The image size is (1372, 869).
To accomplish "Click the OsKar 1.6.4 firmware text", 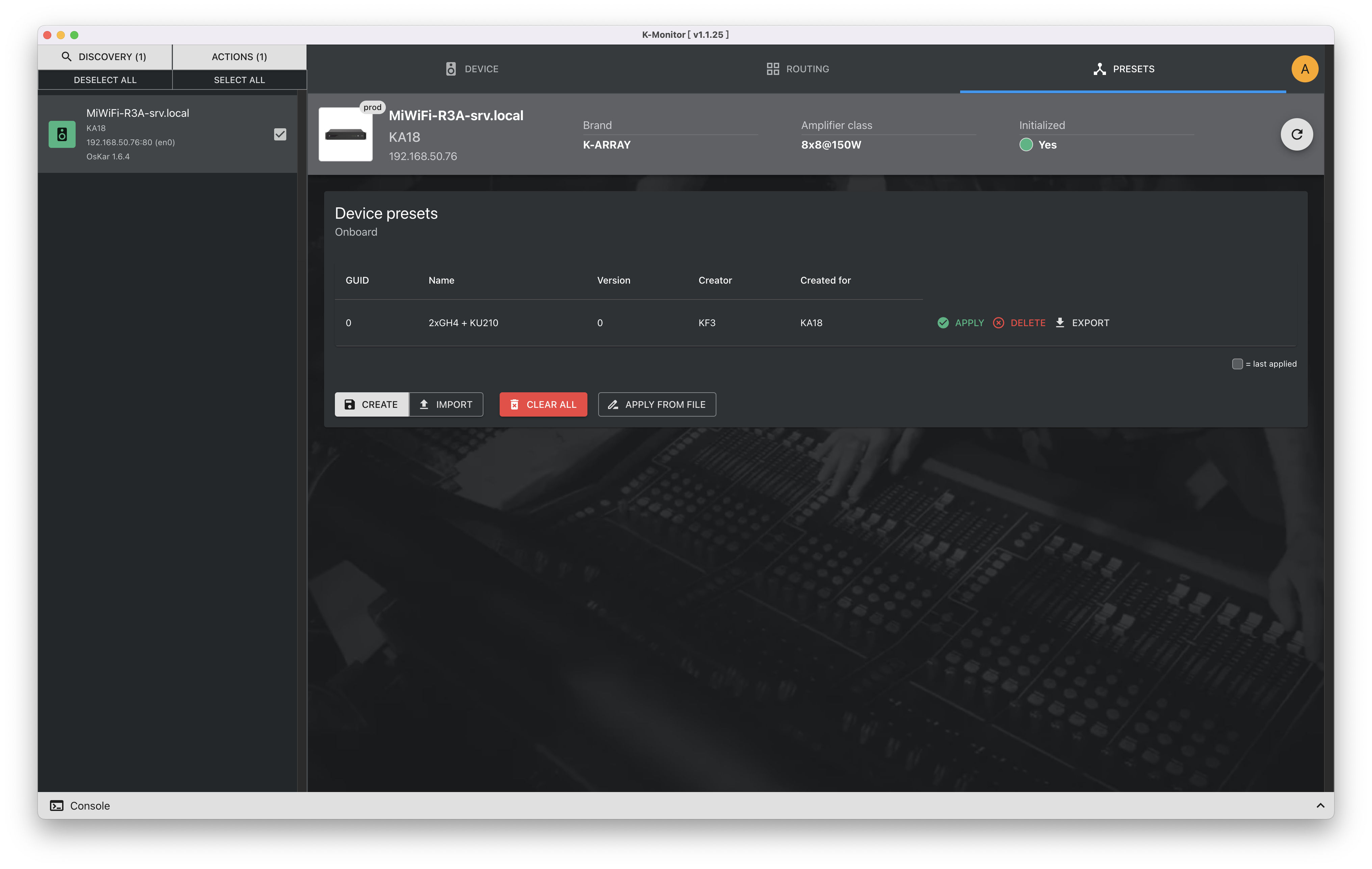I will [108, 156].
